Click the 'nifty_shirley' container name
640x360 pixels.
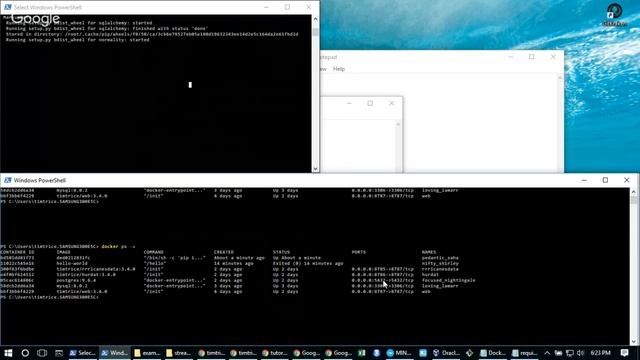click(440, 264)
